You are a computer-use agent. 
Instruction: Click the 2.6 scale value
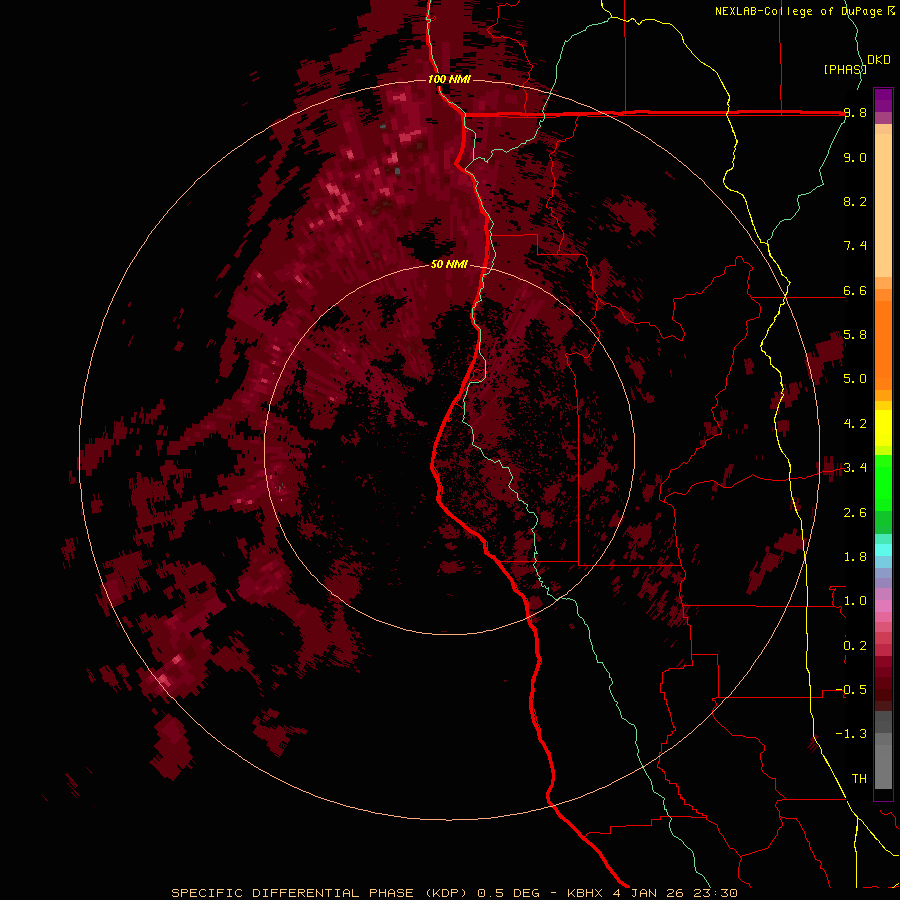[x=855, y=513]
